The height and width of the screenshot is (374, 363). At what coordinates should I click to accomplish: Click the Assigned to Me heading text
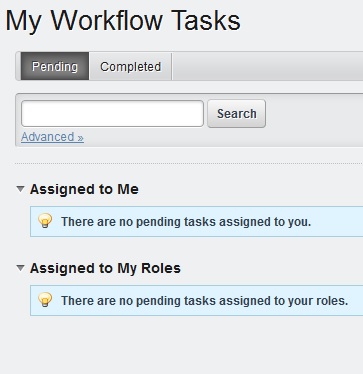click(x=84, y=189)
